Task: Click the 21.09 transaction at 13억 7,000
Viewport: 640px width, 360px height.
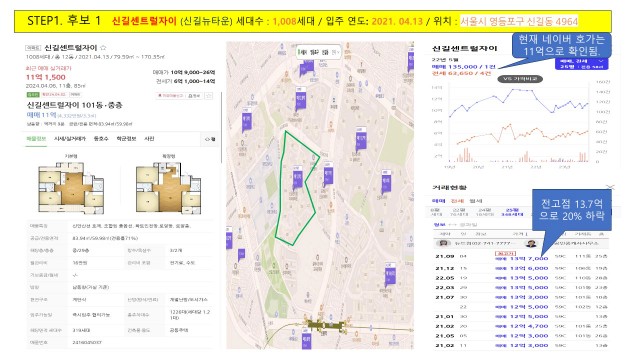Action: coord(521,256)
